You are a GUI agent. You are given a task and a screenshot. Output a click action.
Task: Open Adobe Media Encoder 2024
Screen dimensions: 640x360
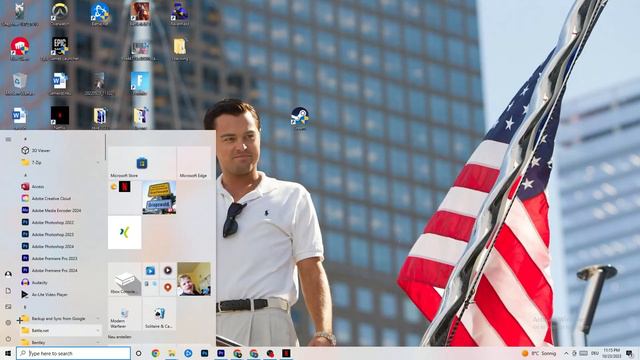click(60, 210)
